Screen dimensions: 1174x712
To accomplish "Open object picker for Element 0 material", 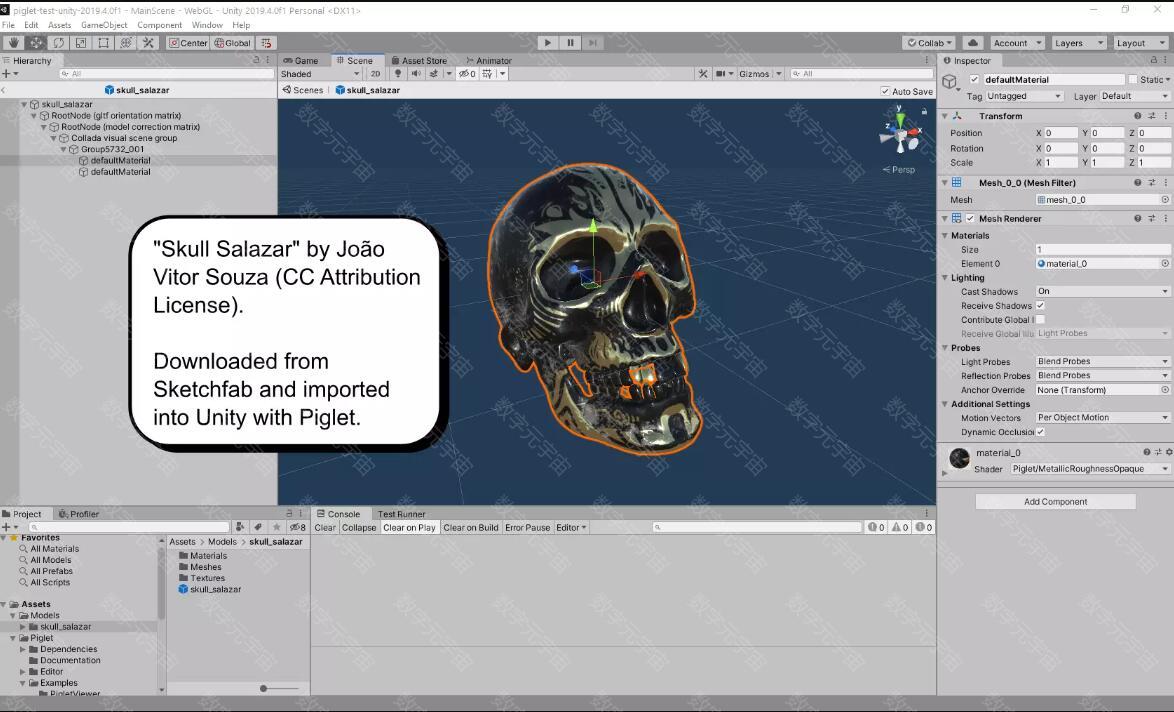I will 1165,264.
